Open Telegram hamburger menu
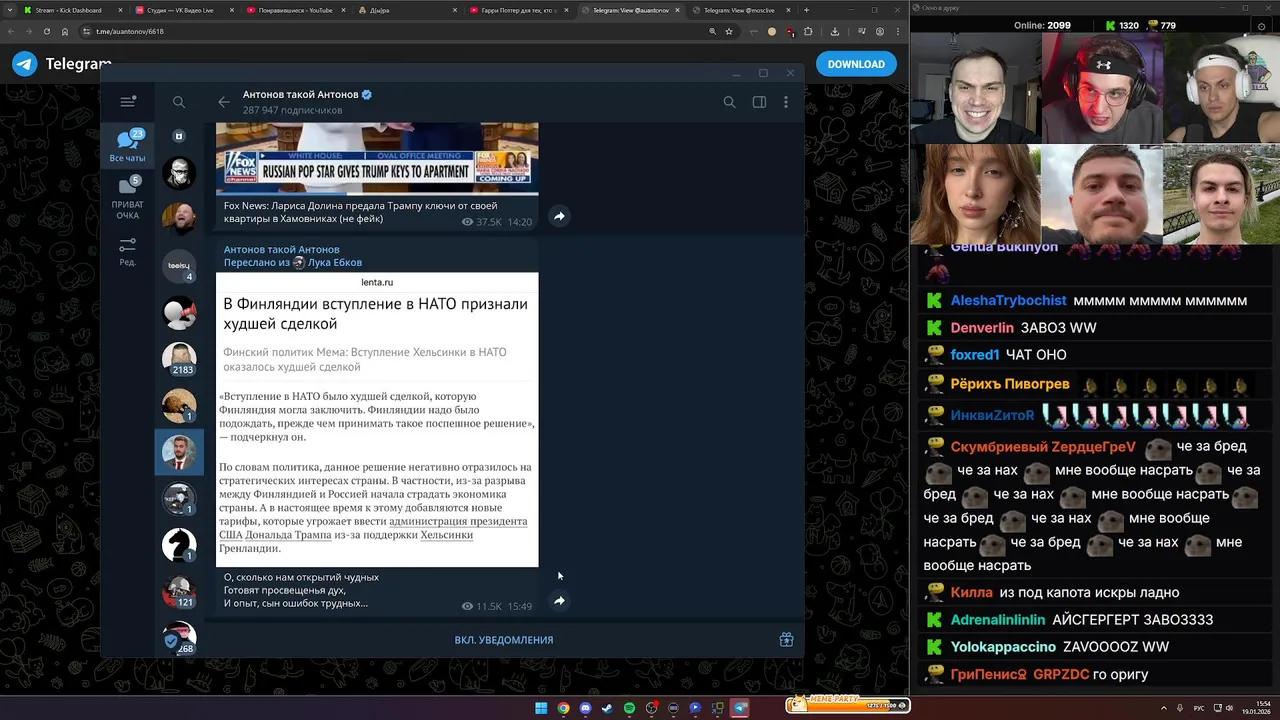 point(128,102)
